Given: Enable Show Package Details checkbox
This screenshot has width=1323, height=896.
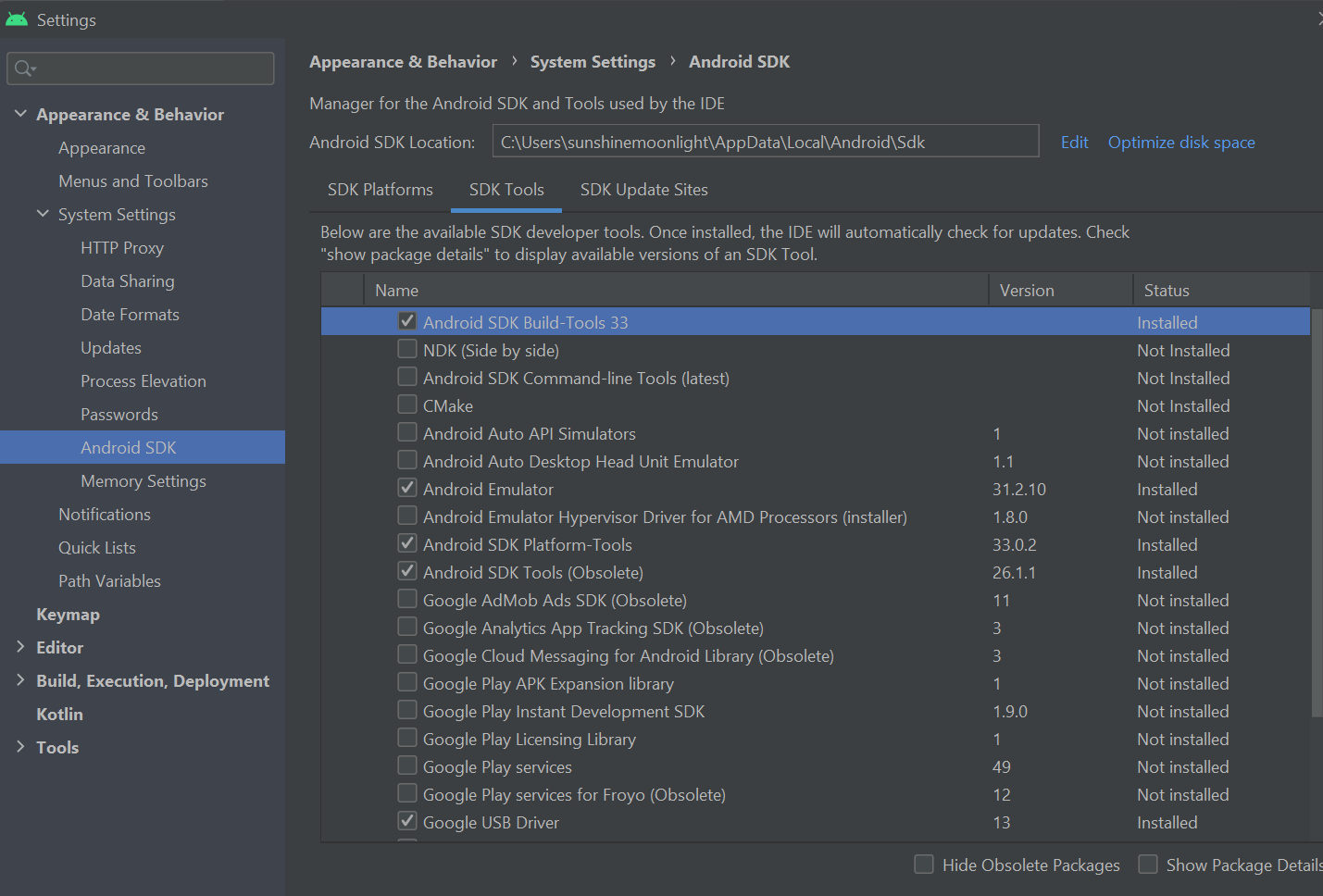Looking at the screenshot, I should coord(1148,865).
